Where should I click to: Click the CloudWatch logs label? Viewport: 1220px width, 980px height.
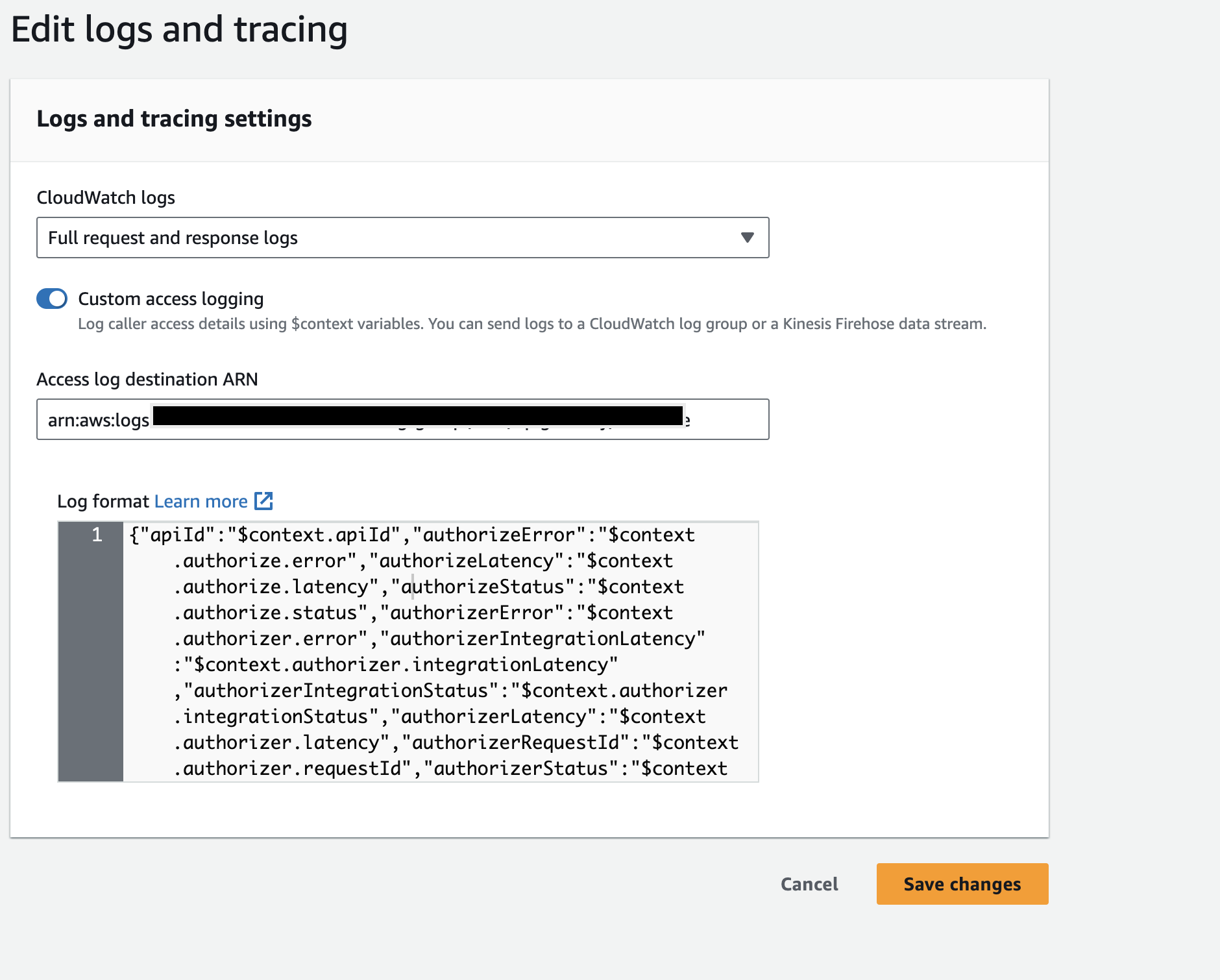(x=106, y=197)
